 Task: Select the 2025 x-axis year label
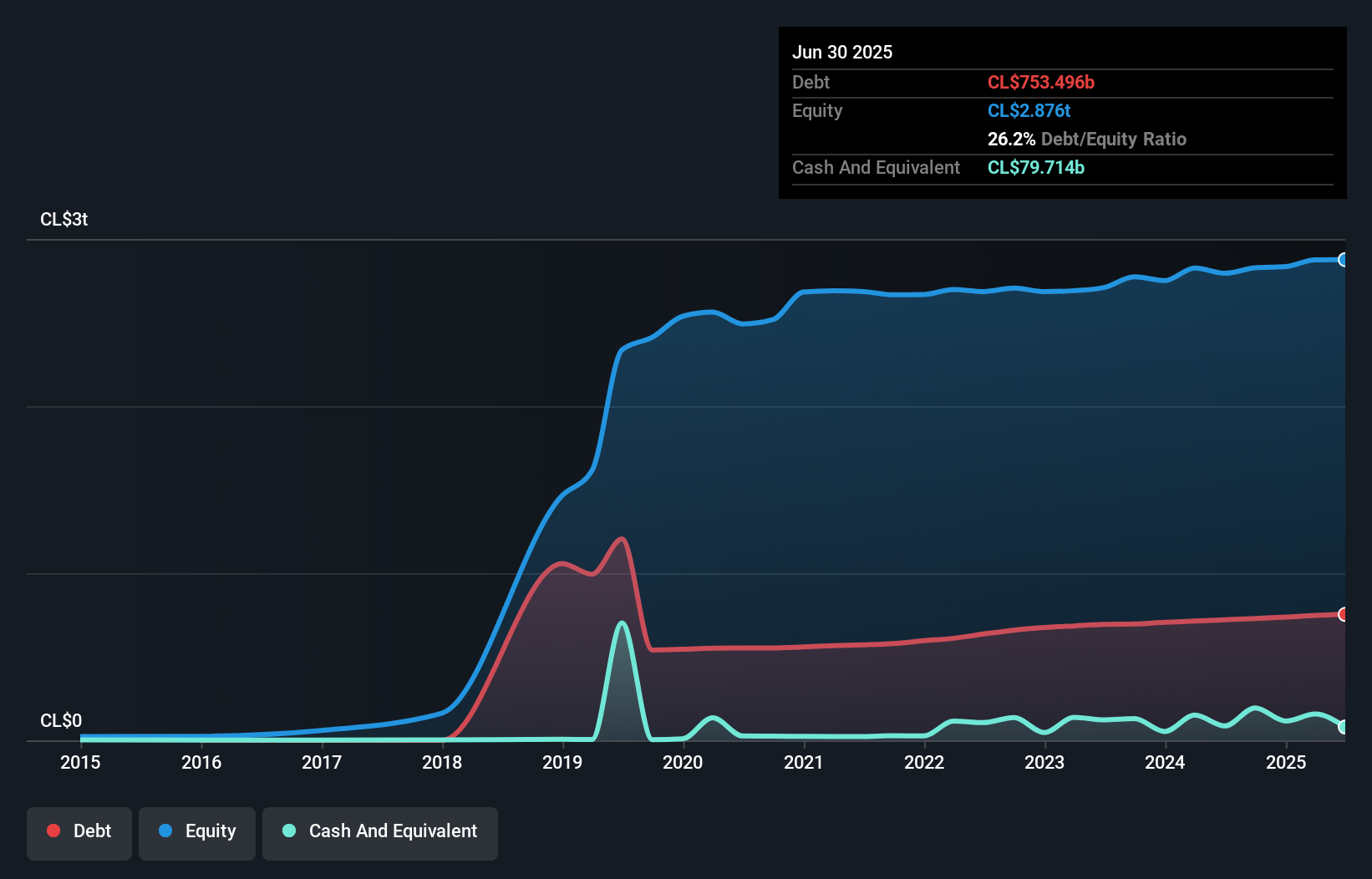[1286, 762]
